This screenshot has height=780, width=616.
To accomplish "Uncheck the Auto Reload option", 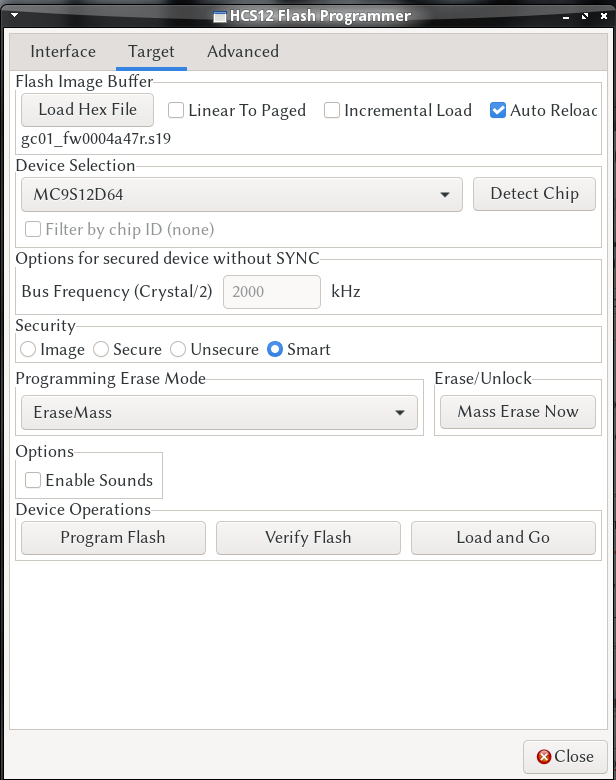I will coord(498,111).
